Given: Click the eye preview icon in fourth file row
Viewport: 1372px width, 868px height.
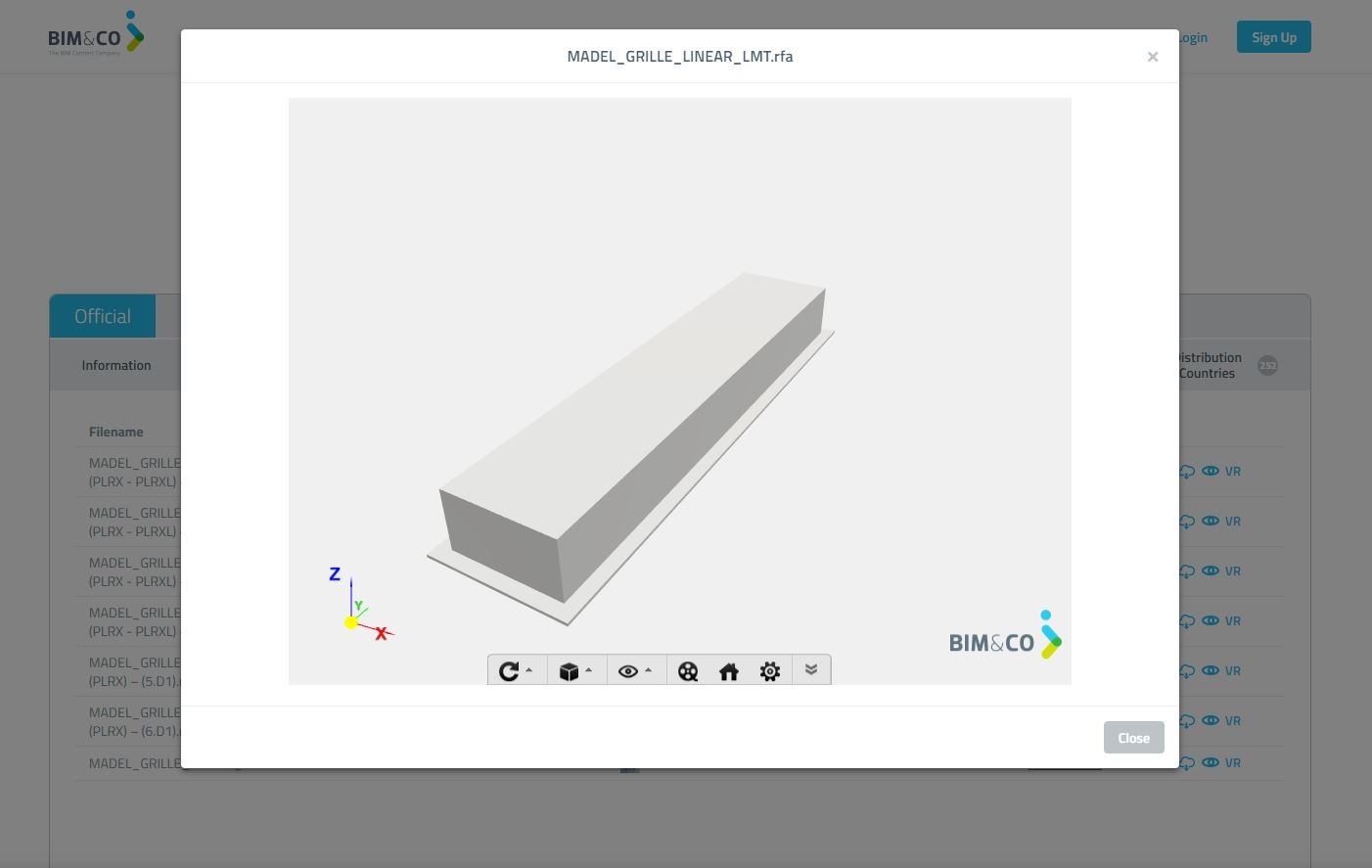Looking at the screenshot, I should point(1211,620).
